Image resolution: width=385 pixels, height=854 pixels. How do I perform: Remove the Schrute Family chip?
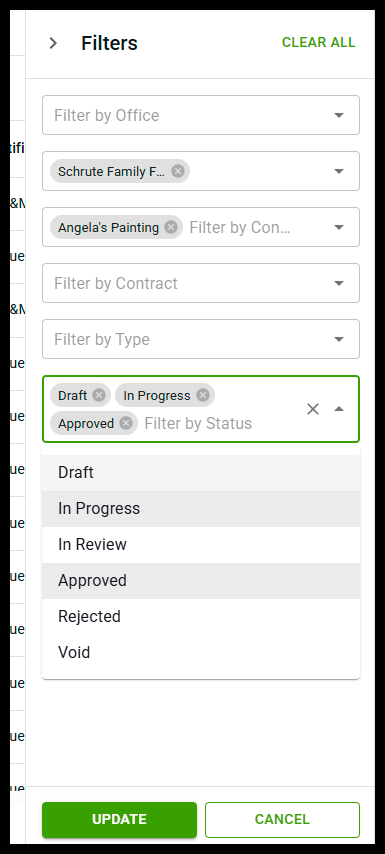(x=178, y=171)
